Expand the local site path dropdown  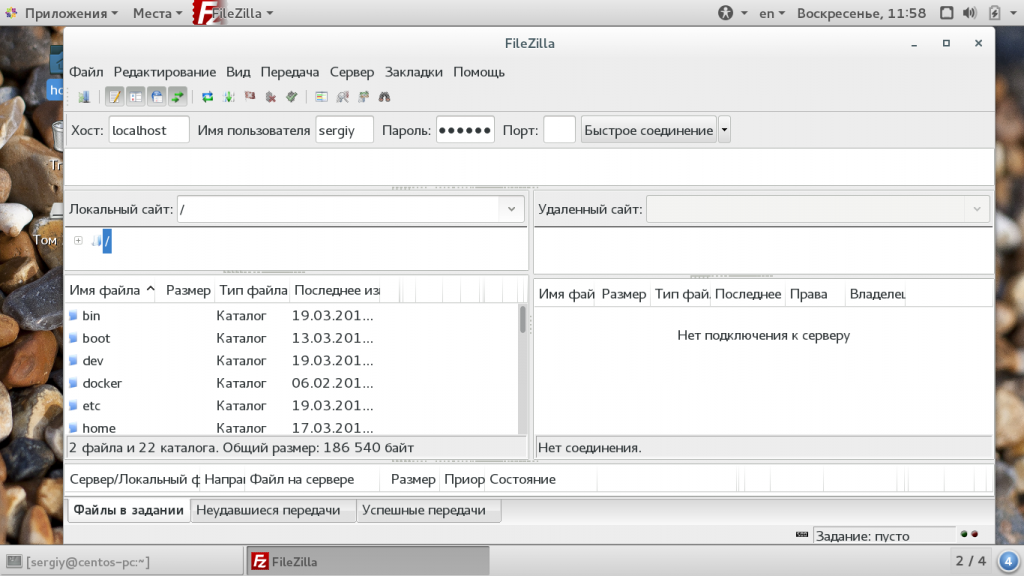[x=511, y=209]
